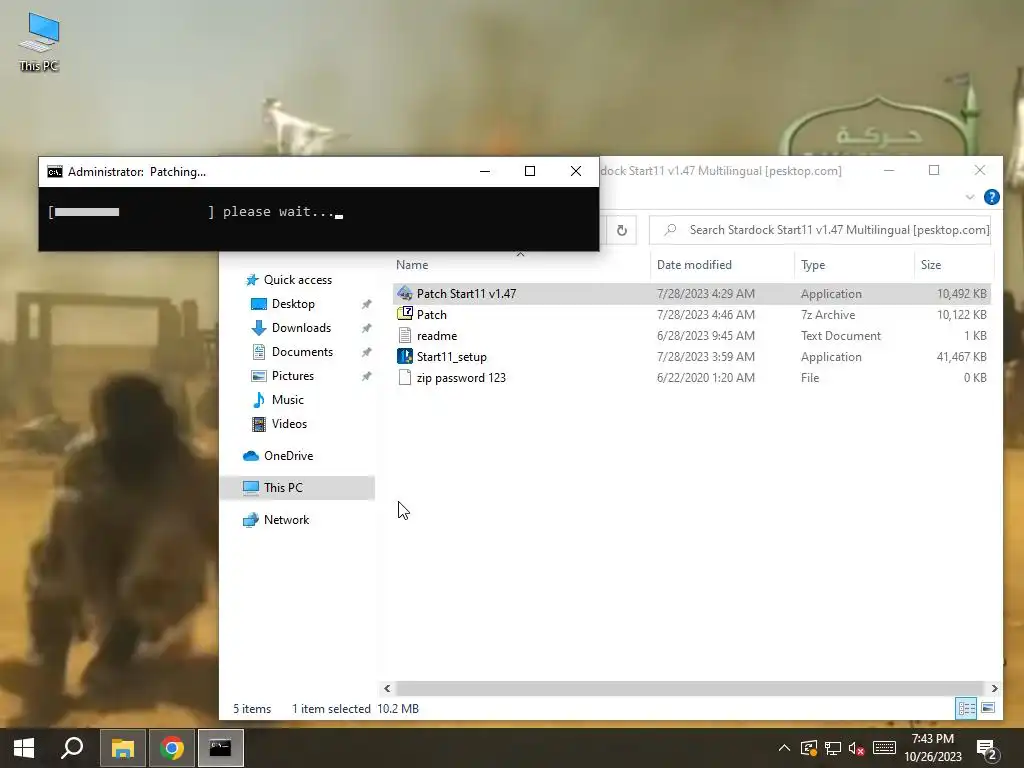Open Quick access in navigation pane
The image size is (1024, 768).
298,280
